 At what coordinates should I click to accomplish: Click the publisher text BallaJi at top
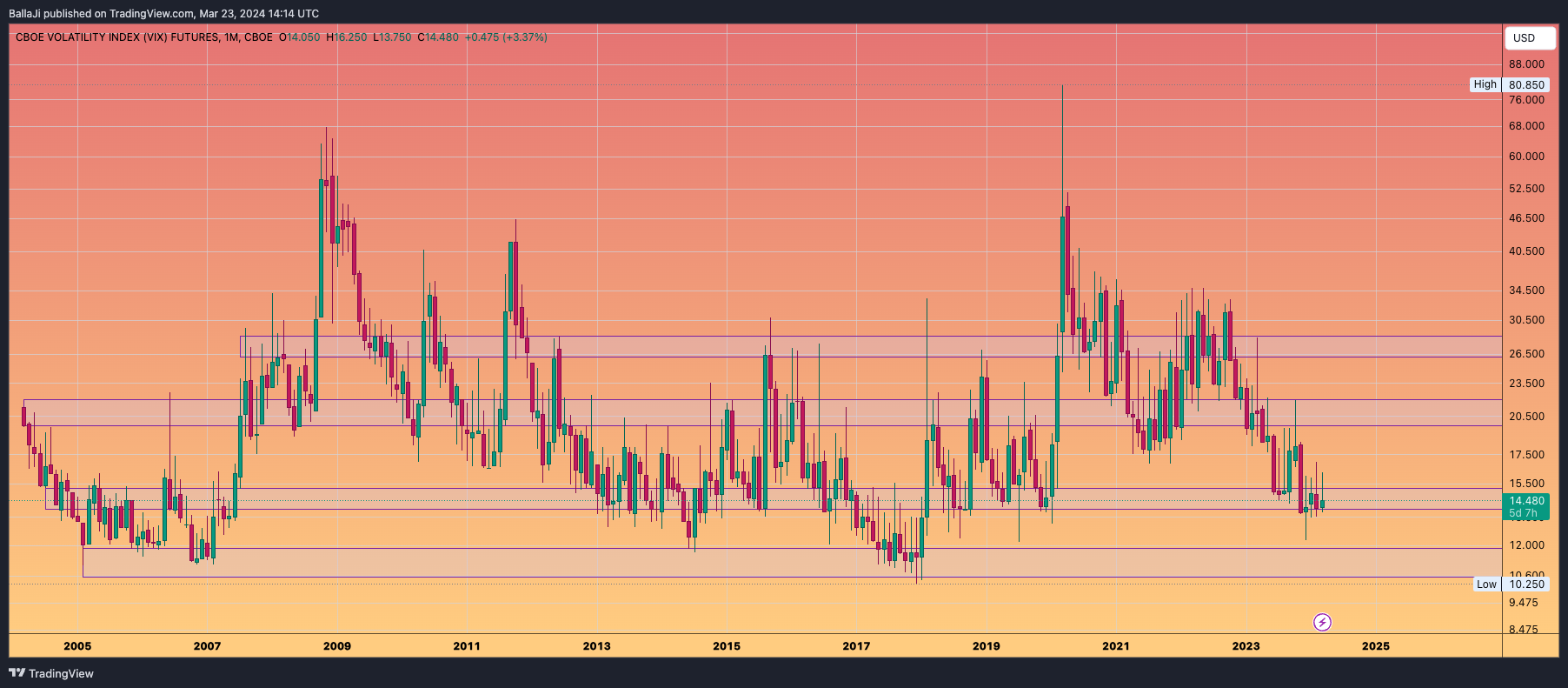click(x=28, y=14)
